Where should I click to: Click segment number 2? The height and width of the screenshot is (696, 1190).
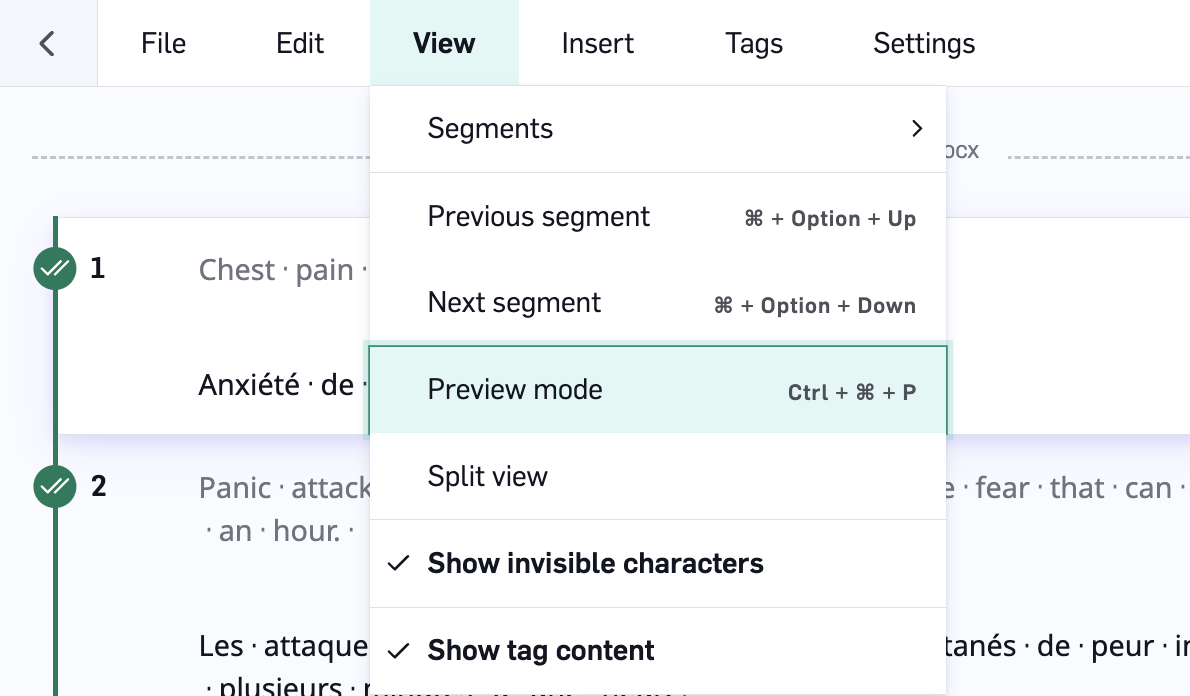[99, 486]
